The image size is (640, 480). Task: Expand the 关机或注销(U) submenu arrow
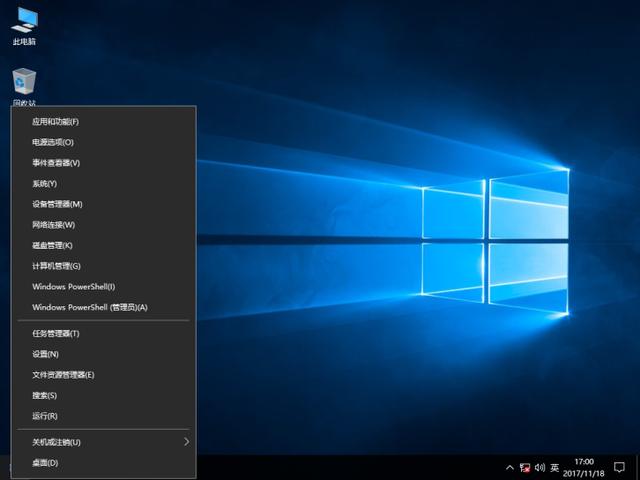click(187, 442)
